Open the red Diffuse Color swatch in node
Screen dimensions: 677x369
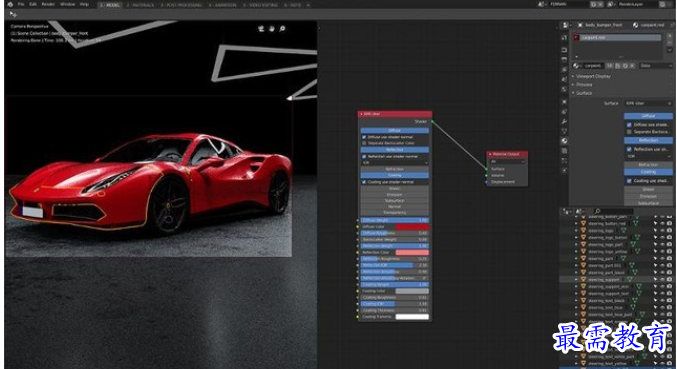pos(412,227)
